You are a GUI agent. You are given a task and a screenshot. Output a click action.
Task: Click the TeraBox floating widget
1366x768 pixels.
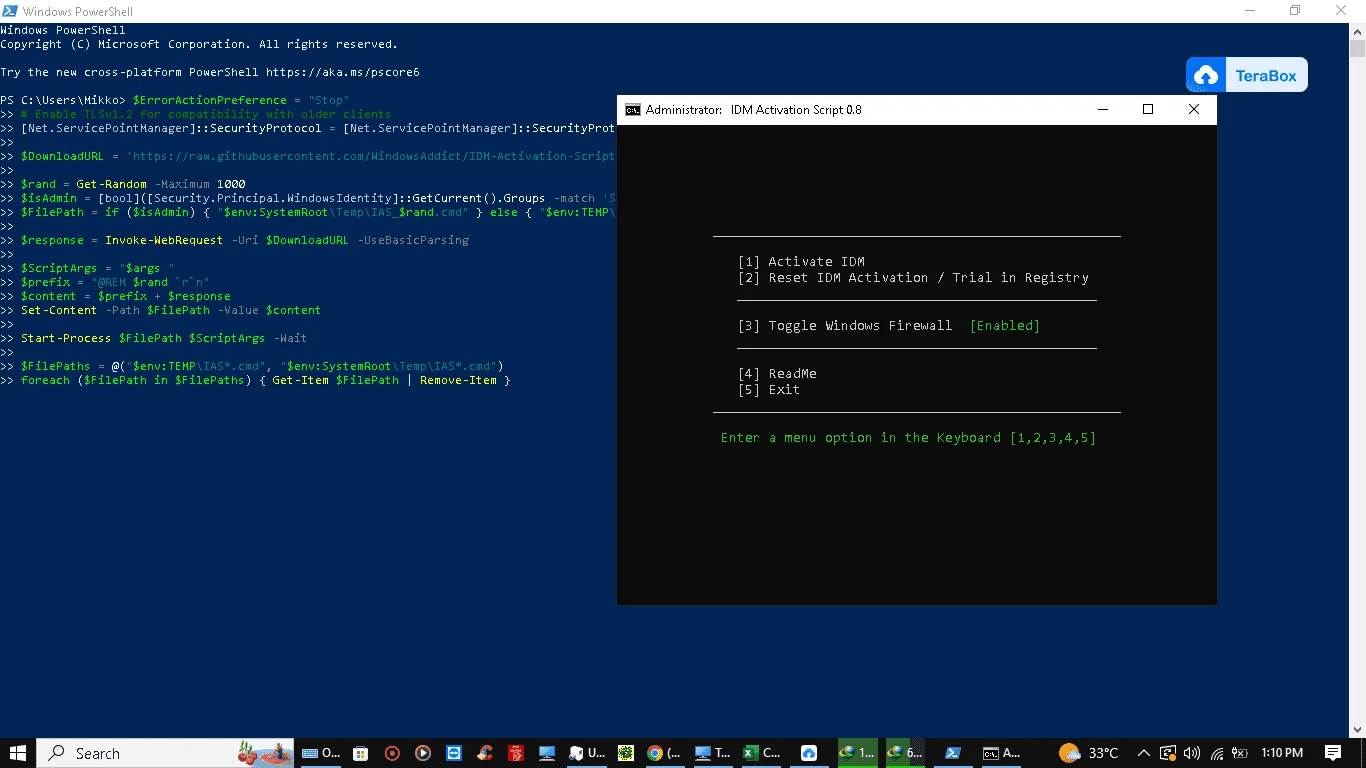[1247, 75]
